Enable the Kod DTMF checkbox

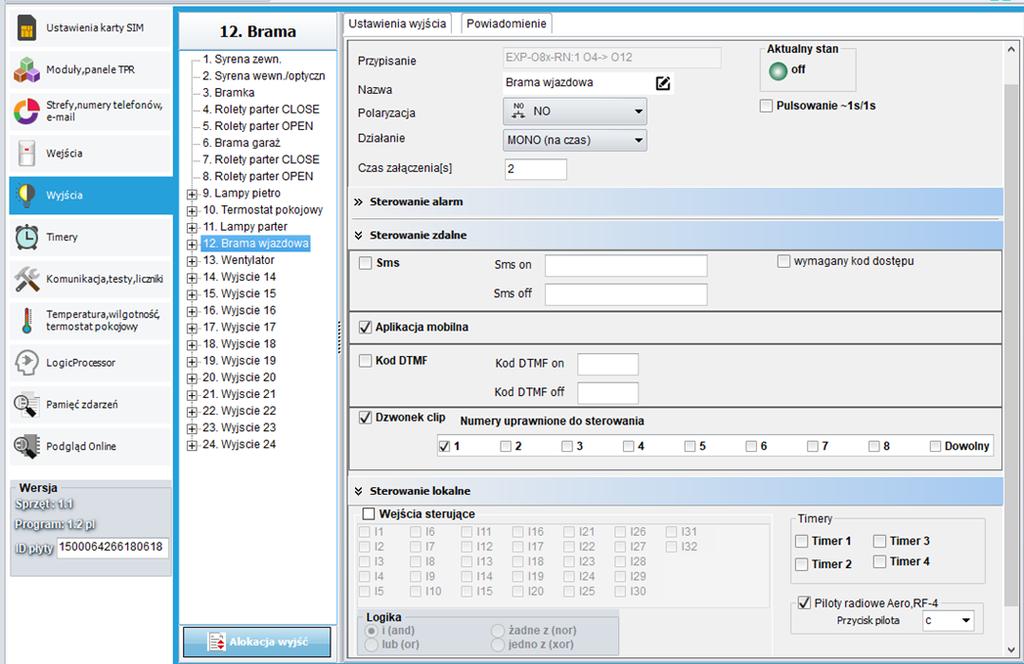coord(365,360)
